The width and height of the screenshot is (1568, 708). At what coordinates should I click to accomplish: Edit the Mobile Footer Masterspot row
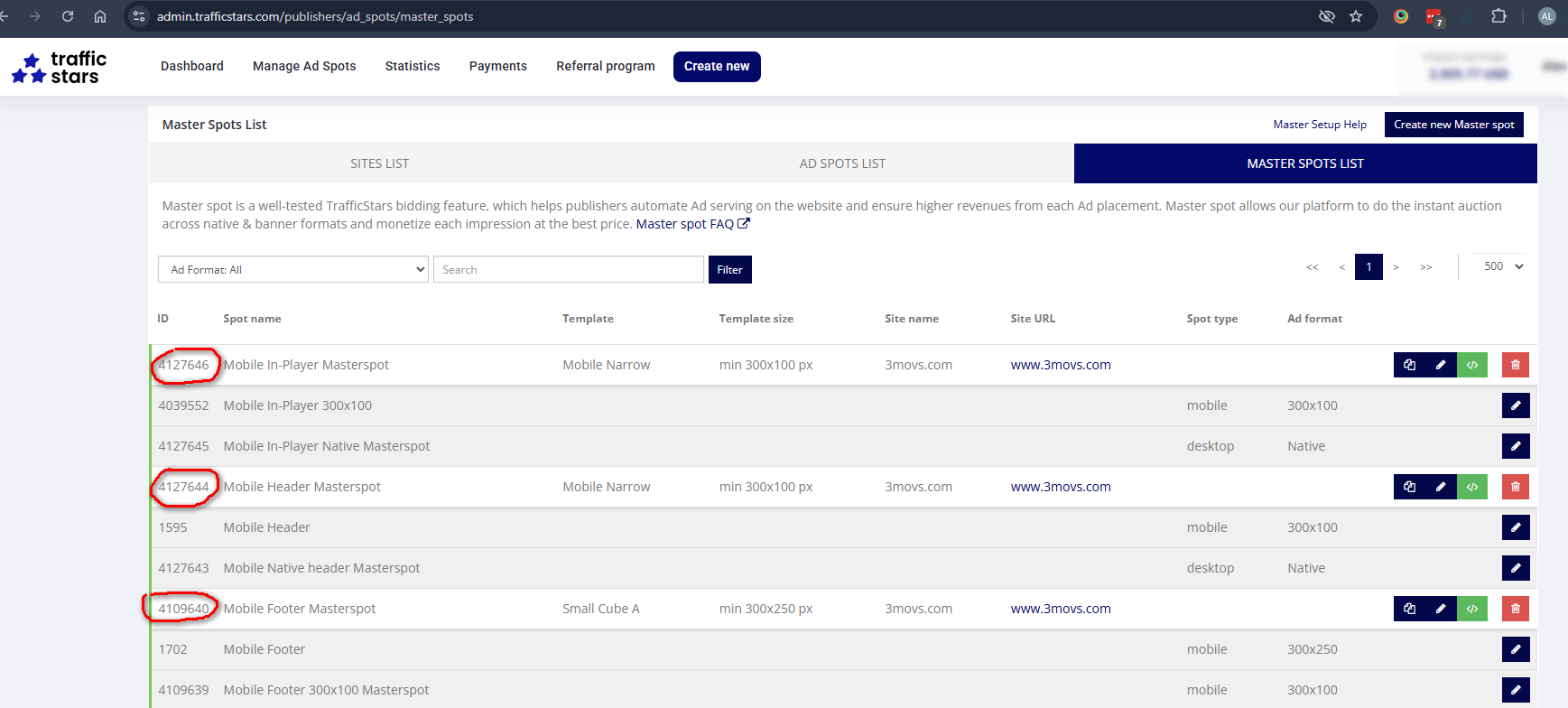tap(1441, 609)
